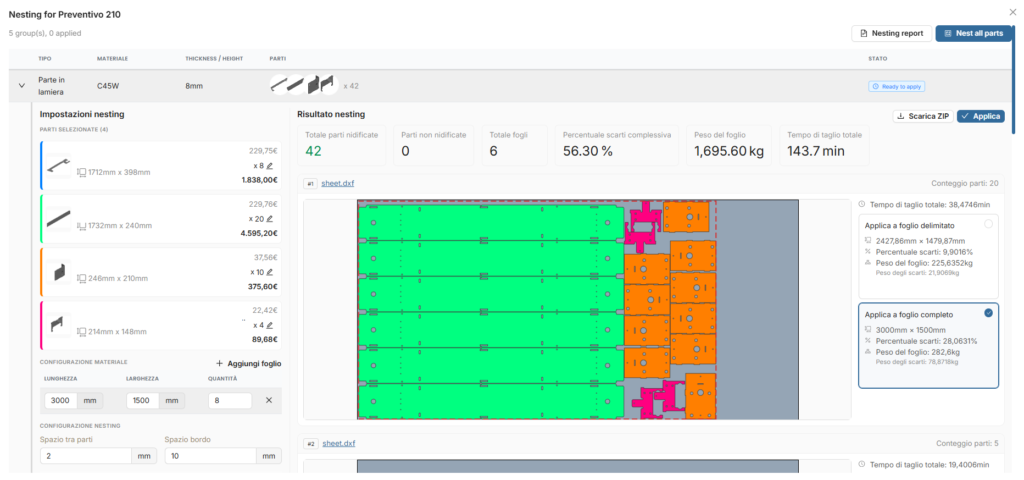Image resolution: width=1024 pixels, height=480 pixels.
Task: Apply nesting with Applica button
Action: [x=981, y=116]
